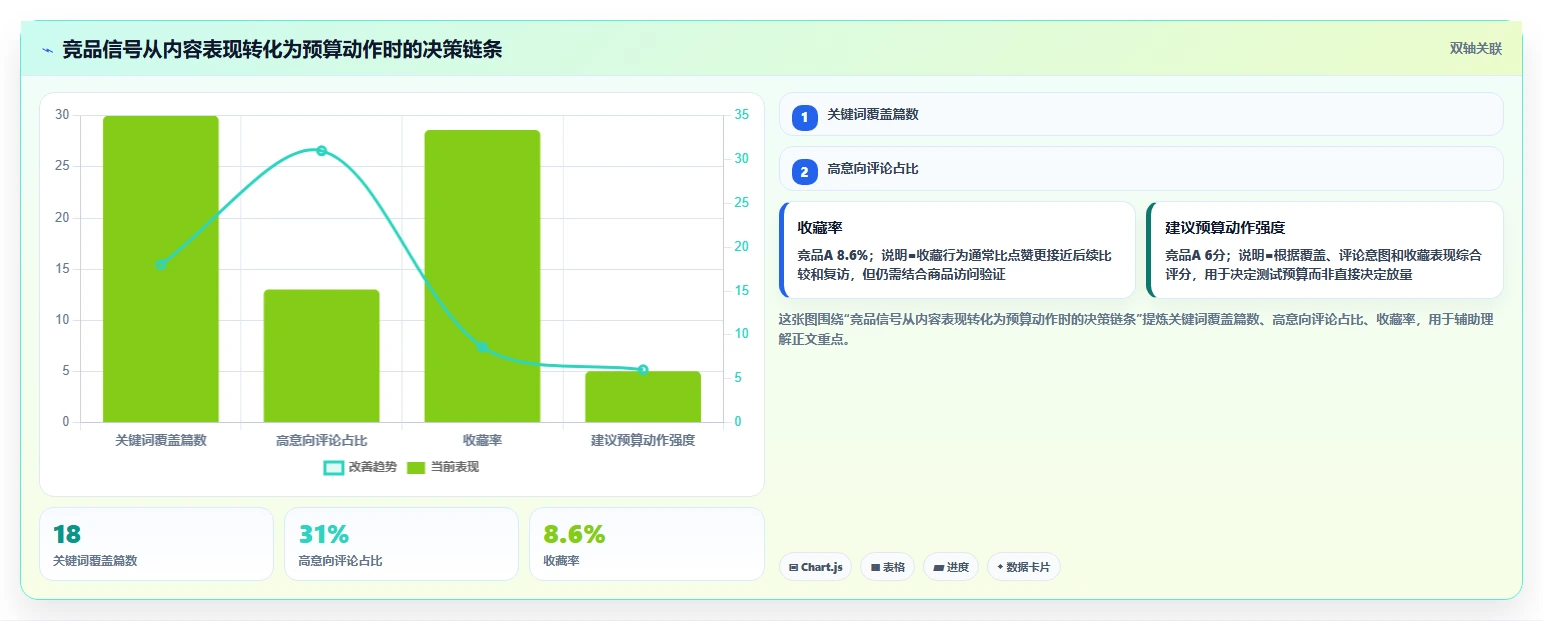The width and height of the screenshot is (1543, 621).
Task: Click the 收藏率 x-axis label
Action: (x=482, y=440)
